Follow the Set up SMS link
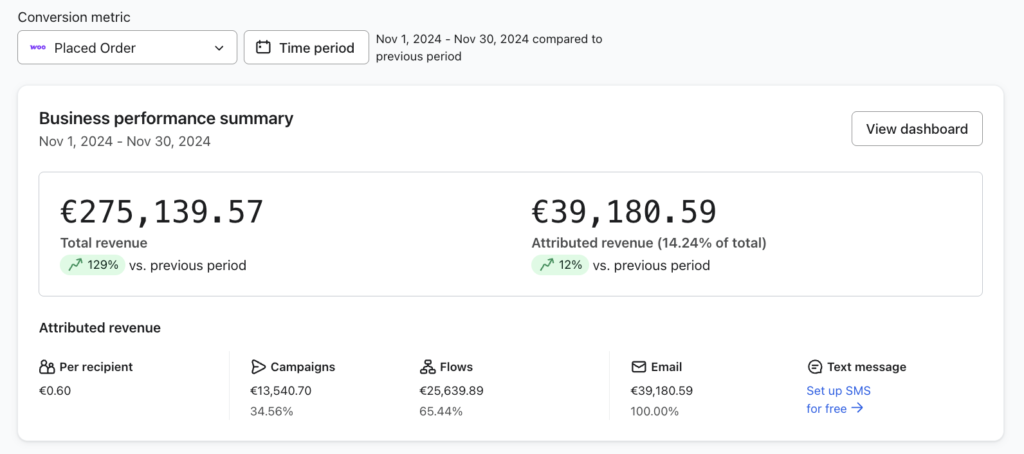Viewport: 1024px width, 454px height. tap(838, 391)
